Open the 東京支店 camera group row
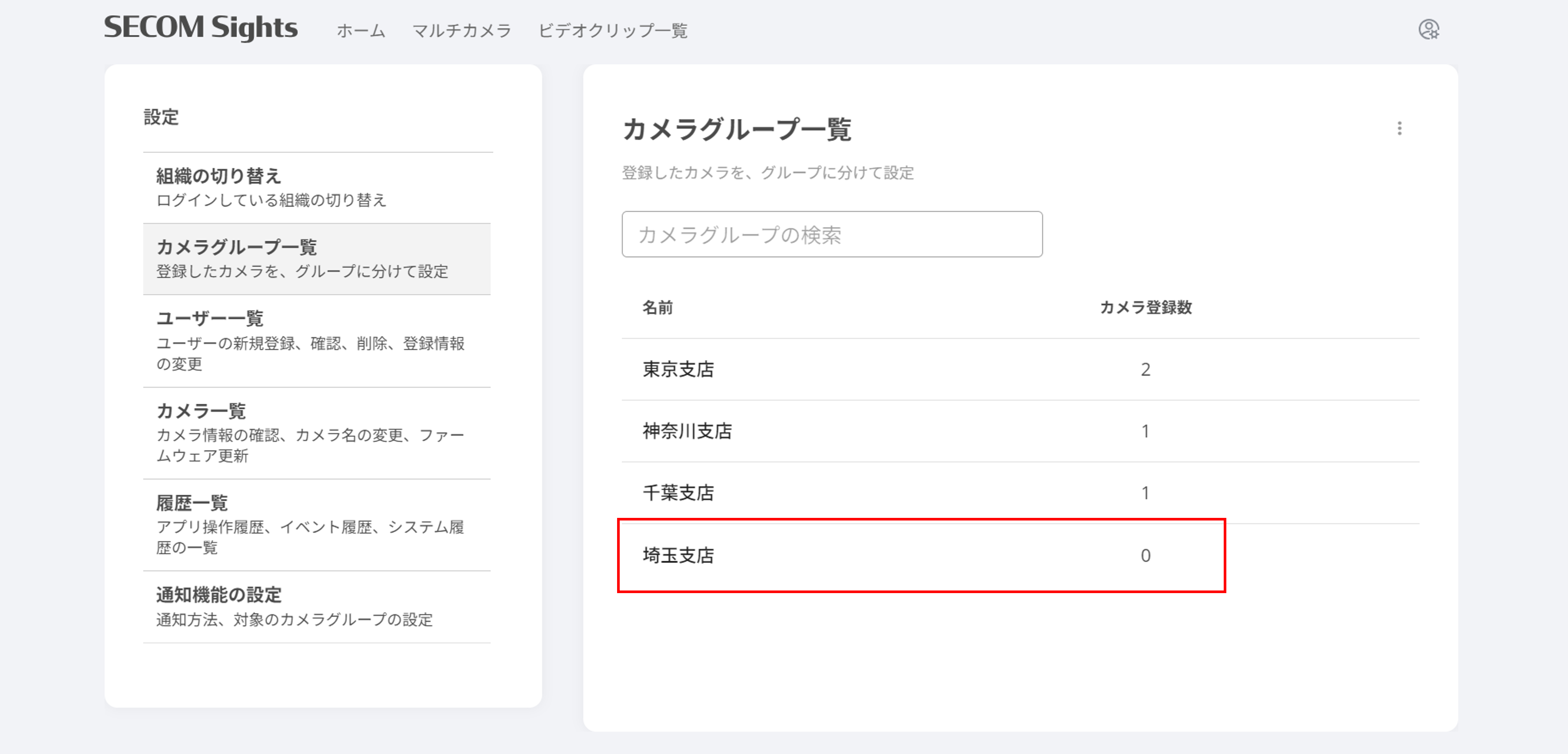Image resolution: width=1568 pixels, height=754 pixels. coord(1020,369)
